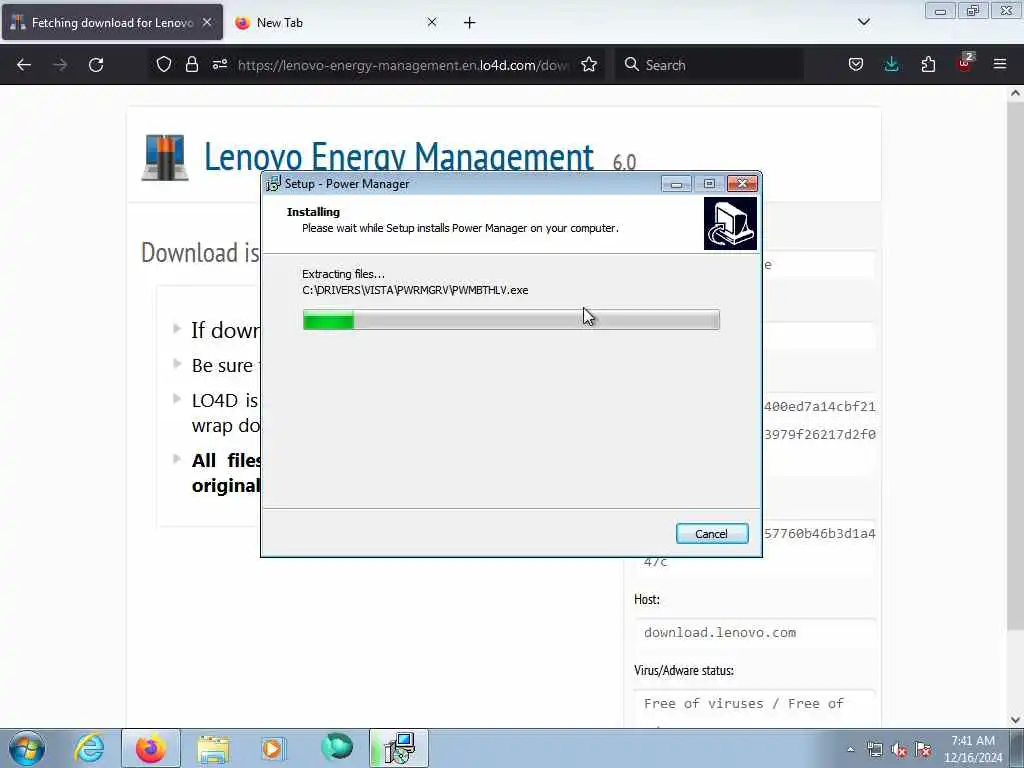The image size is (1024, 768).
Task: Launch Internet Explorer from the taskbar
Action: [89, 748]
